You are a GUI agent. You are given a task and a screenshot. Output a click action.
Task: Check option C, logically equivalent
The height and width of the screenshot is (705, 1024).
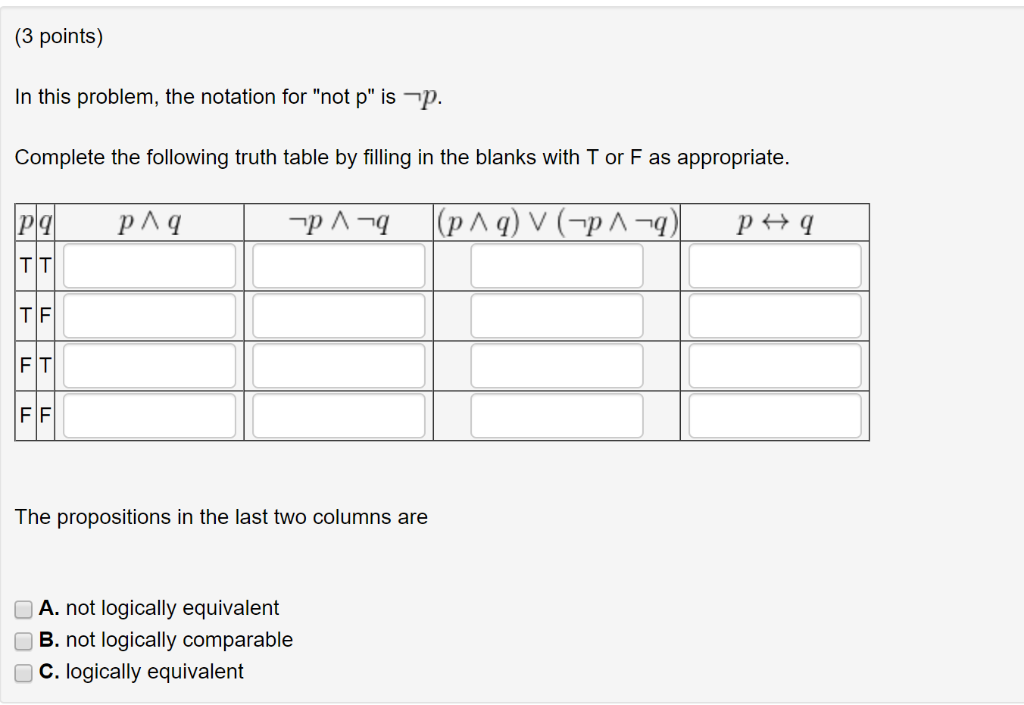pos(22,672)
